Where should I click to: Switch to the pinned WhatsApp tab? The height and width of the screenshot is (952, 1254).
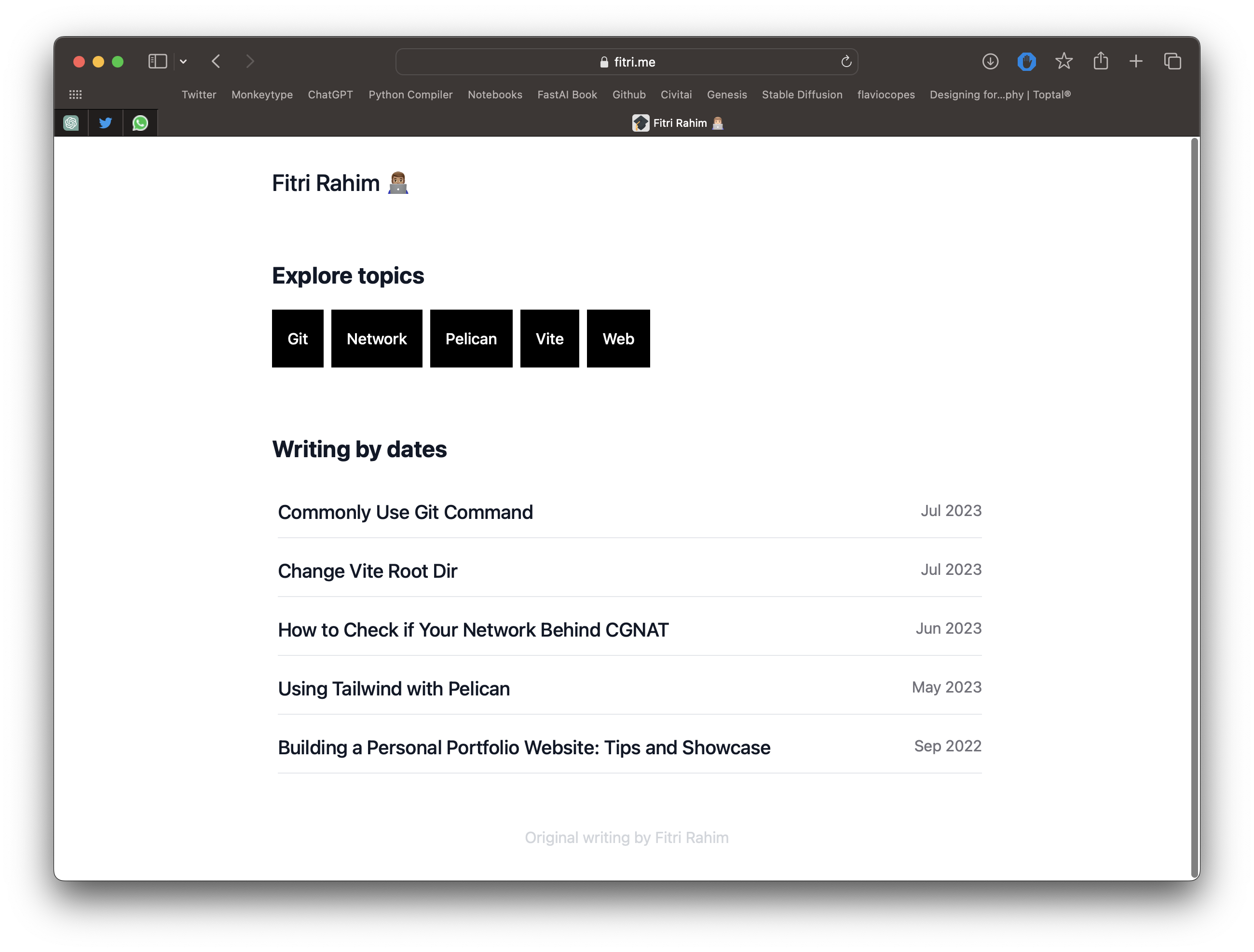pos(140,123)
